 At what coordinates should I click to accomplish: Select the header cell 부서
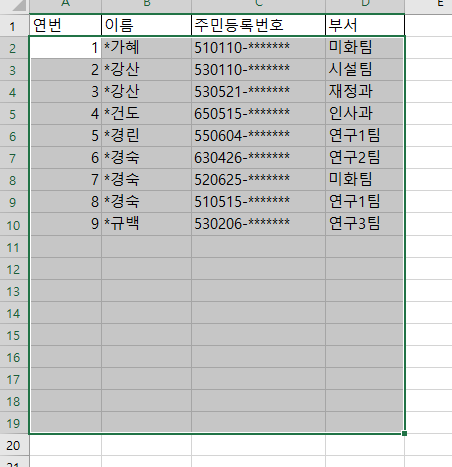tap(365, 25)
